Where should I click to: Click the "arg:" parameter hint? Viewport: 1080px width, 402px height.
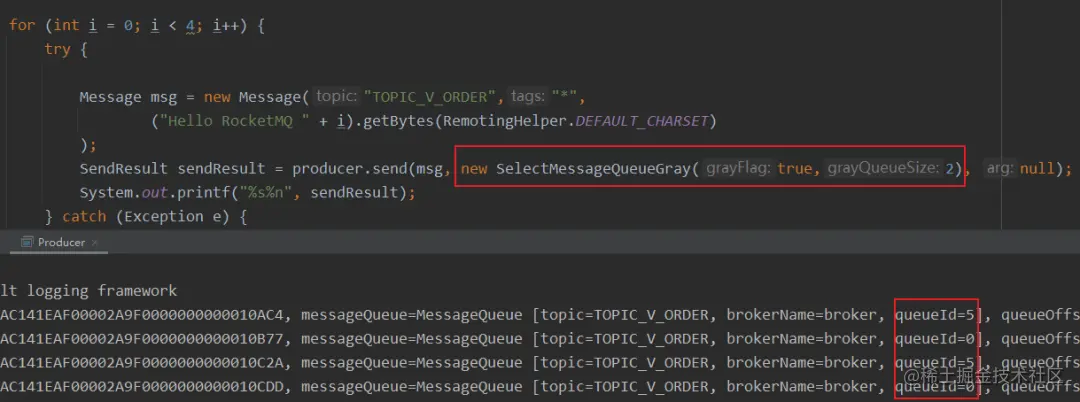pyautogui.click(x=1001, y=169)
